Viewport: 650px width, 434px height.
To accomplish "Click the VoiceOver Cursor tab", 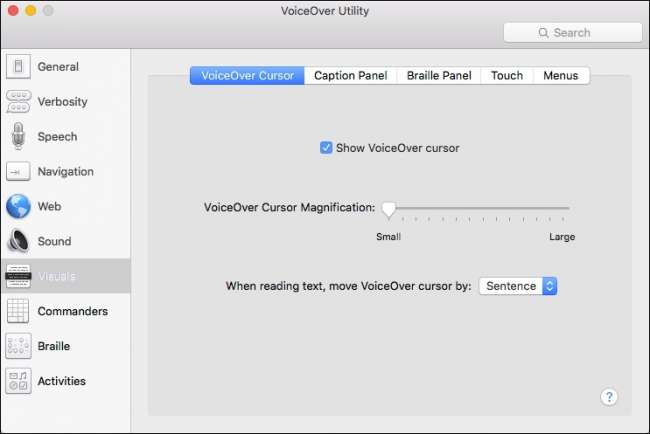I will (x=248, y=75).
